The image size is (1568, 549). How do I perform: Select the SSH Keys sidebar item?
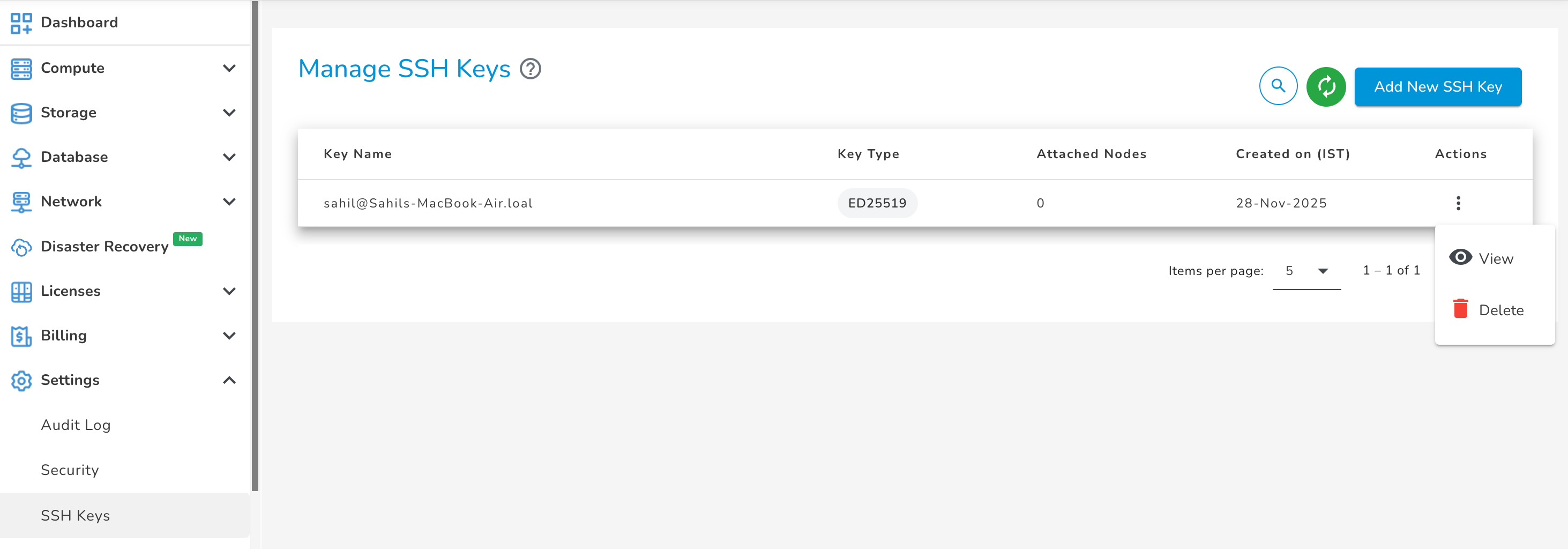pyautogui.click(x=76, y=516)
